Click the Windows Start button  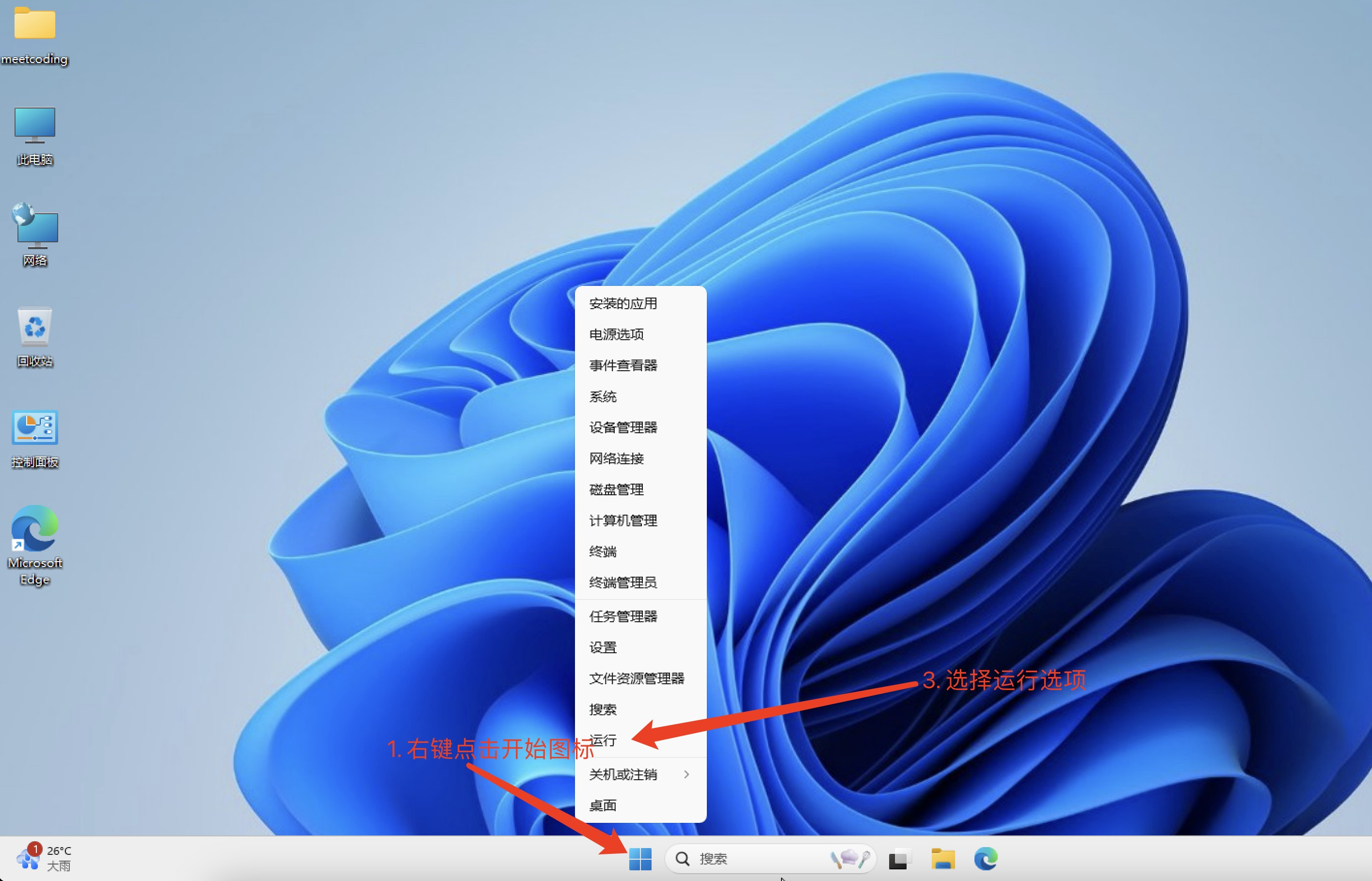(639, 858)
